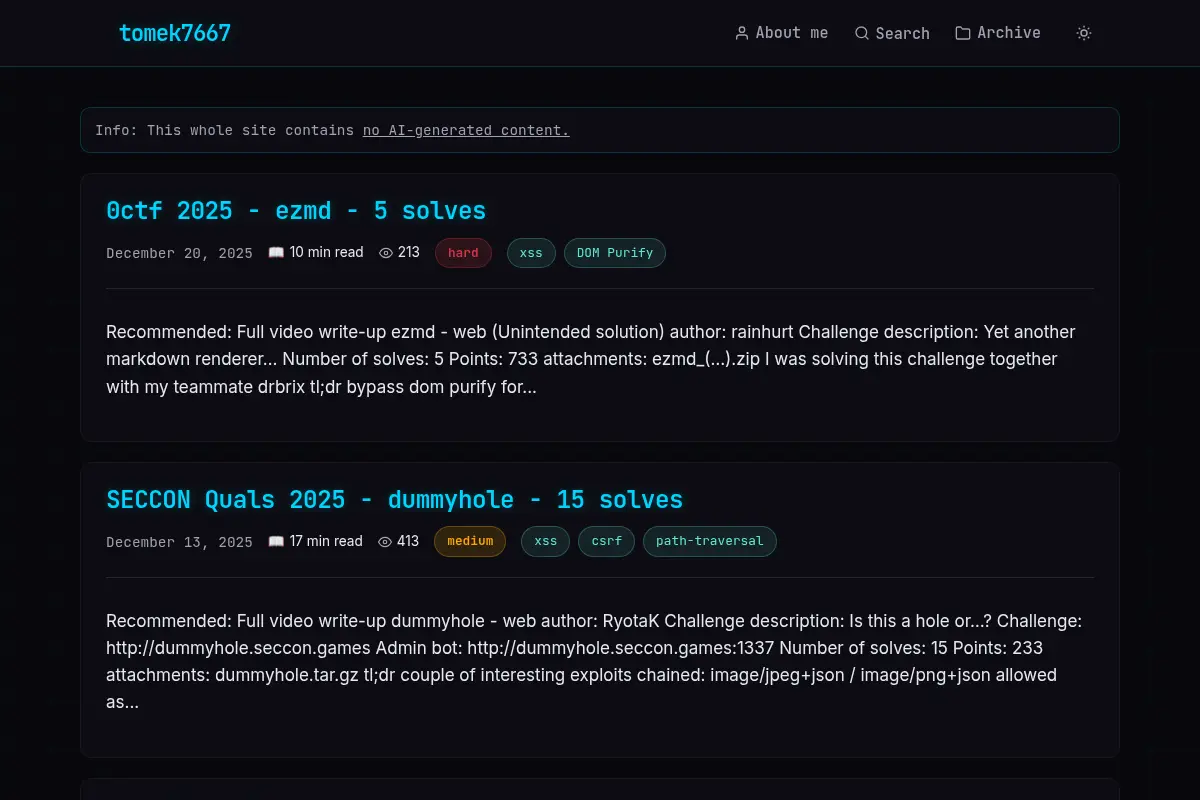This screenshot has width=1200, height=800.
Task: Toggle the light/dark theme sun icon
Action: pos(1084,33)
